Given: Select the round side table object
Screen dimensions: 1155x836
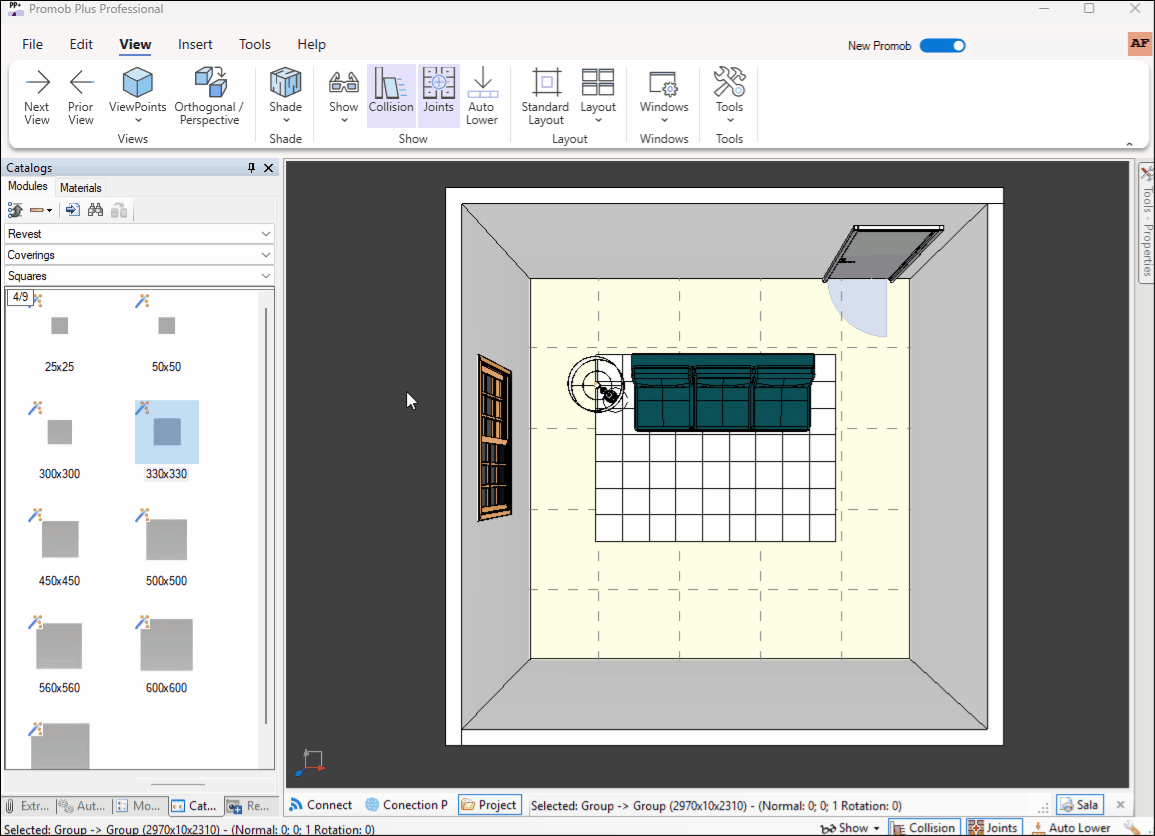Looking at the screenshot, I should (596, 384).
